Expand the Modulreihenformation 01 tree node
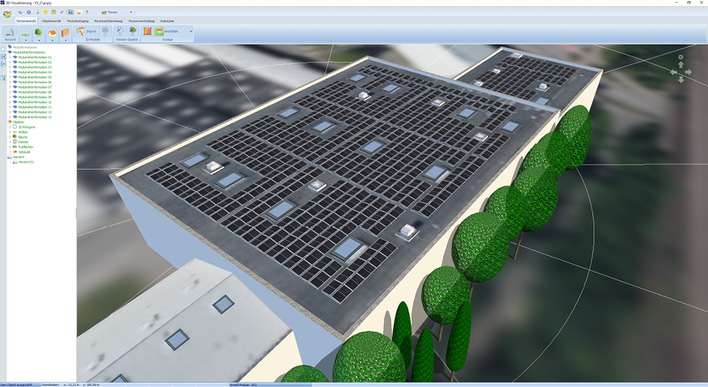Screen dimensions: 708x387 click(10, 57)
